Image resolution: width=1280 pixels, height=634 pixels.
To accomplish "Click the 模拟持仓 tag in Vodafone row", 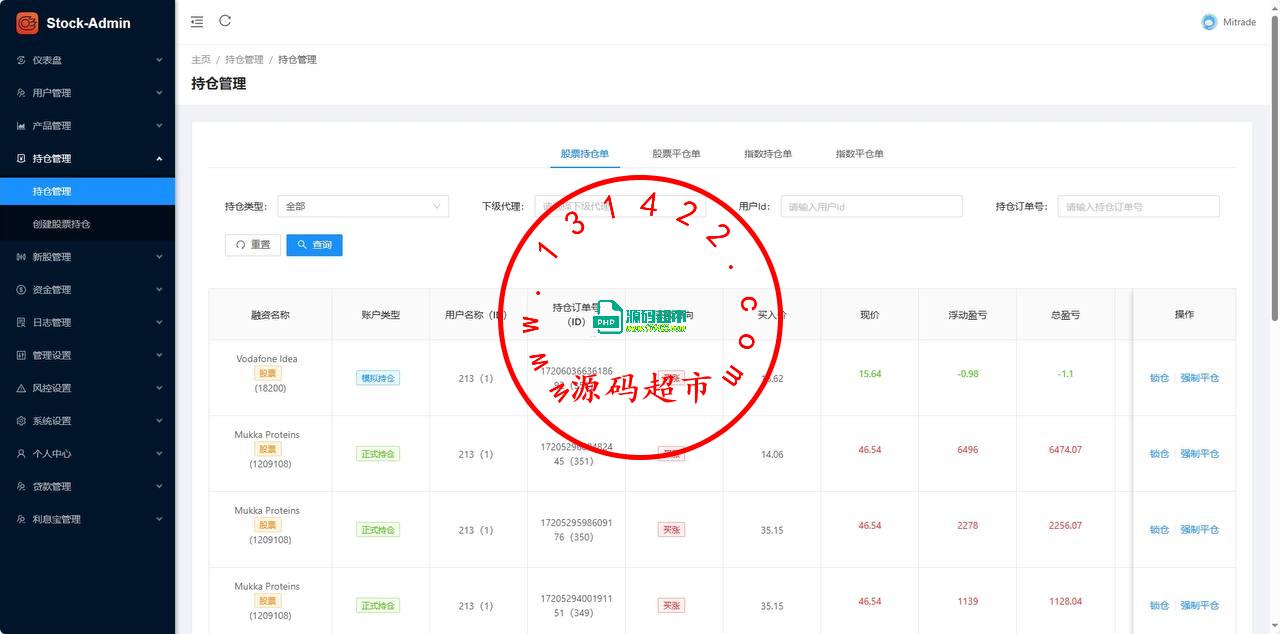I will tap(378, 378).
